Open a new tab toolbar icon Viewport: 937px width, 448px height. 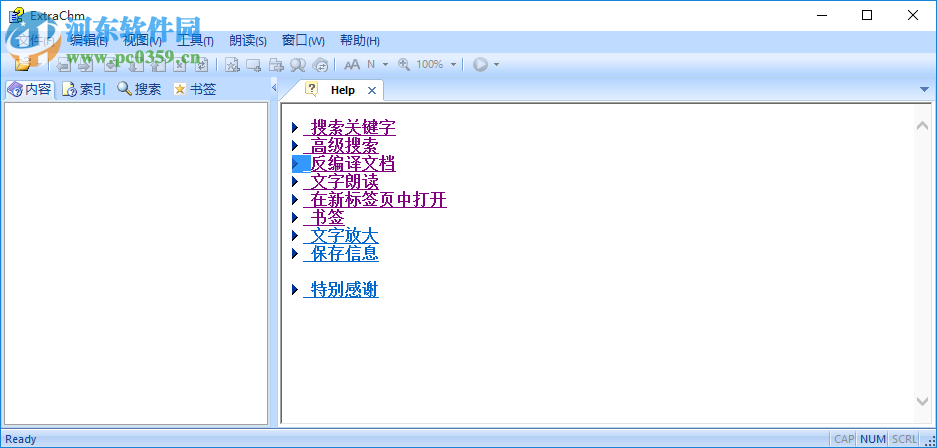[x=254, y=65]
